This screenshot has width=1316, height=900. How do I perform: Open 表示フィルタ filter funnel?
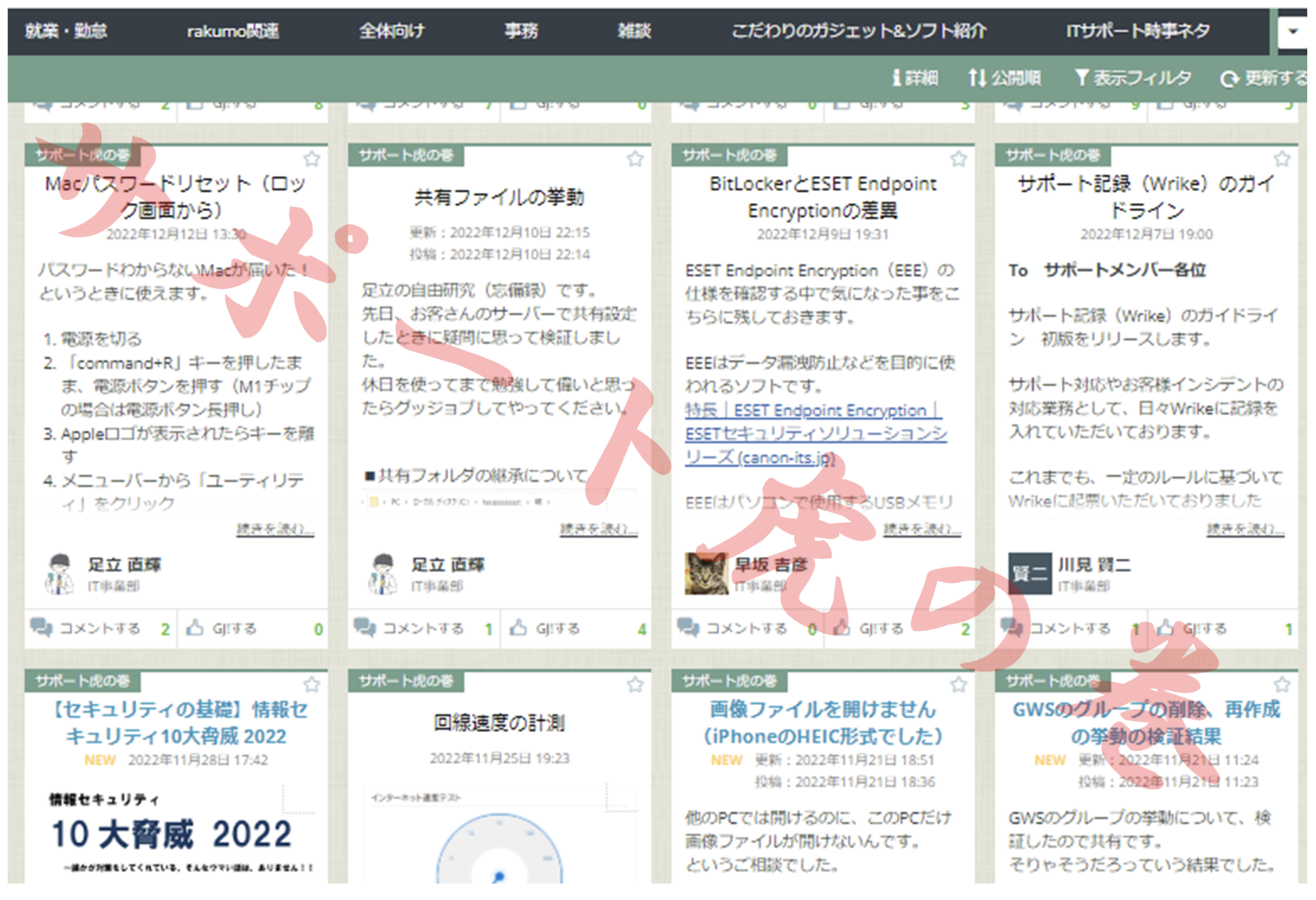(x=1081, y=78)
